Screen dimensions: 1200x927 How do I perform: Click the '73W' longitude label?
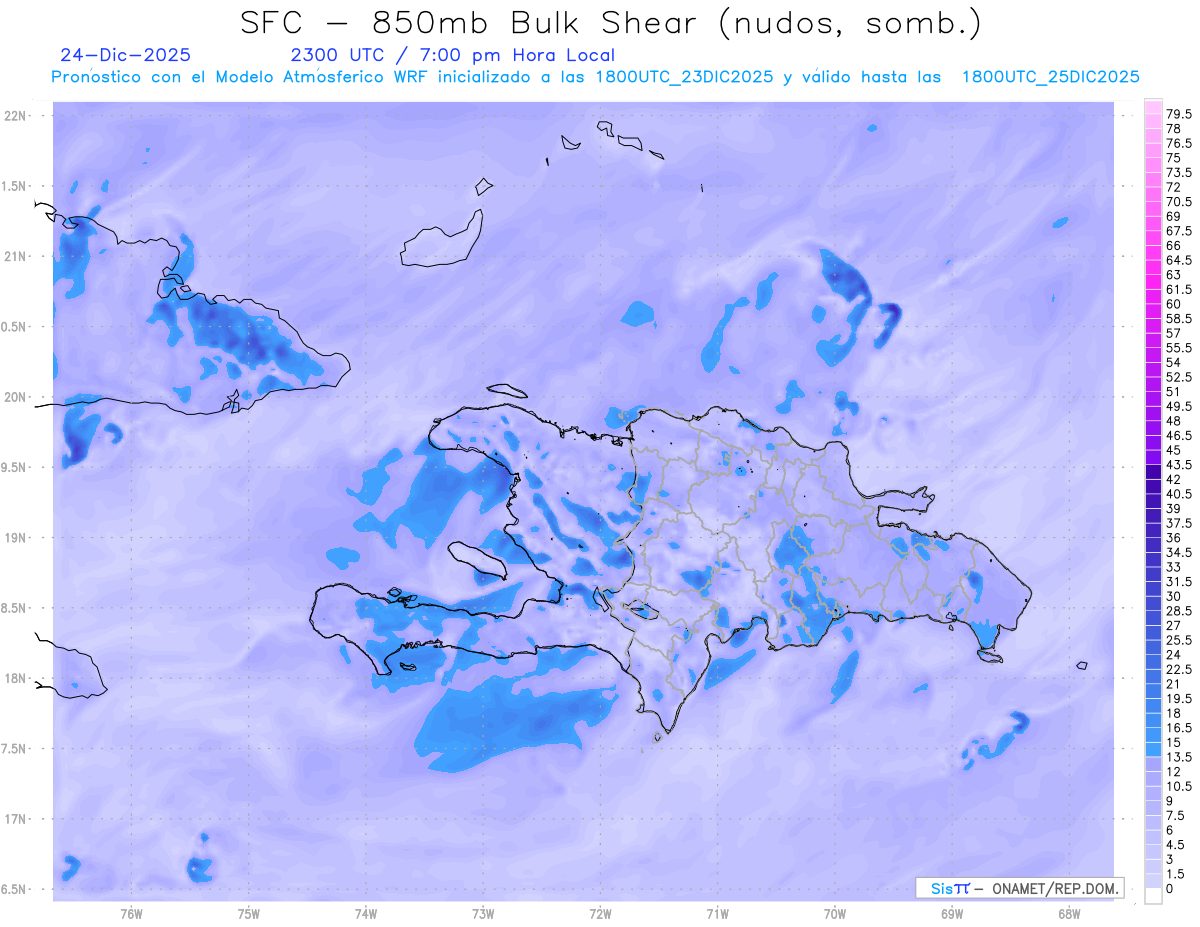click(483, 914)
